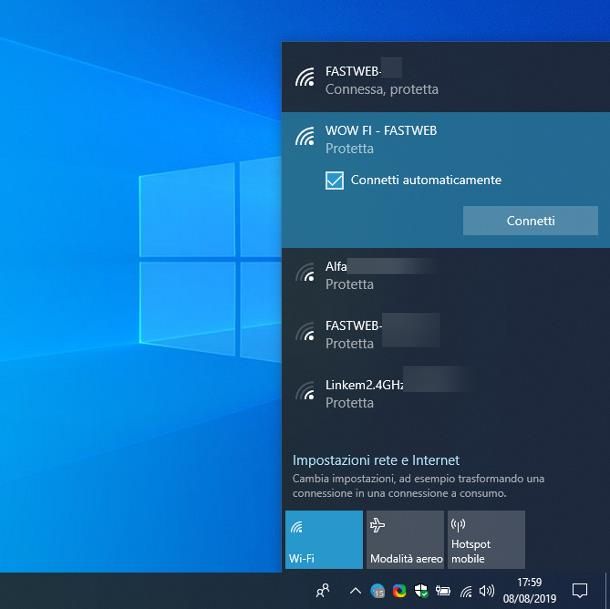The height and width of the screenshot is (609, 610).
Task: Click the signal icon beside Linkem2.4GHz
Action: [305, 390]
